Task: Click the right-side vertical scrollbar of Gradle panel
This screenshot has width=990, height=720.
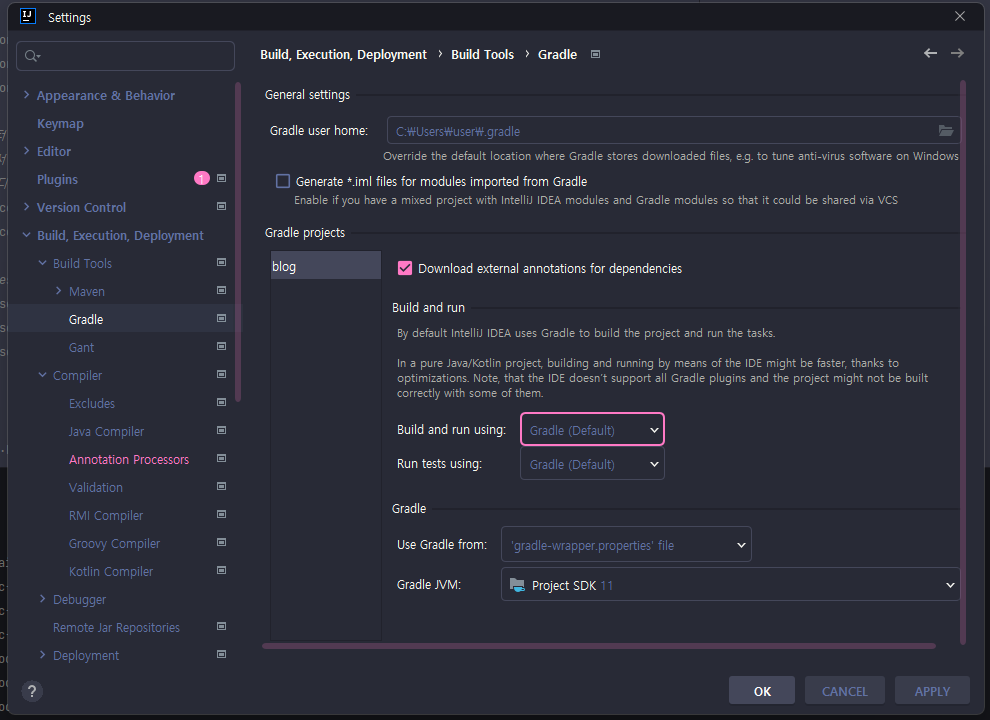Action: point(963,362)
